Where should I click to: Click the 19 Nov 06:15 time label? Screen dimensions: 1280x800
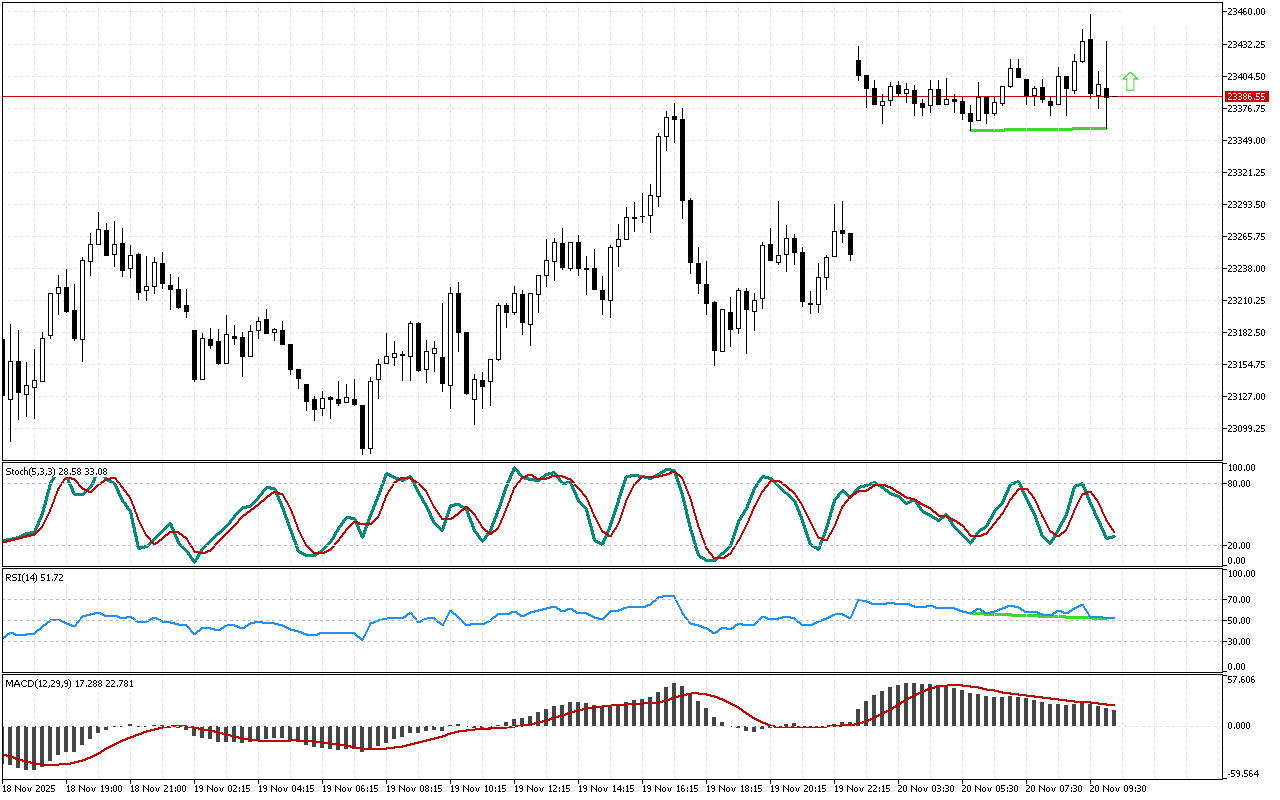349,788
